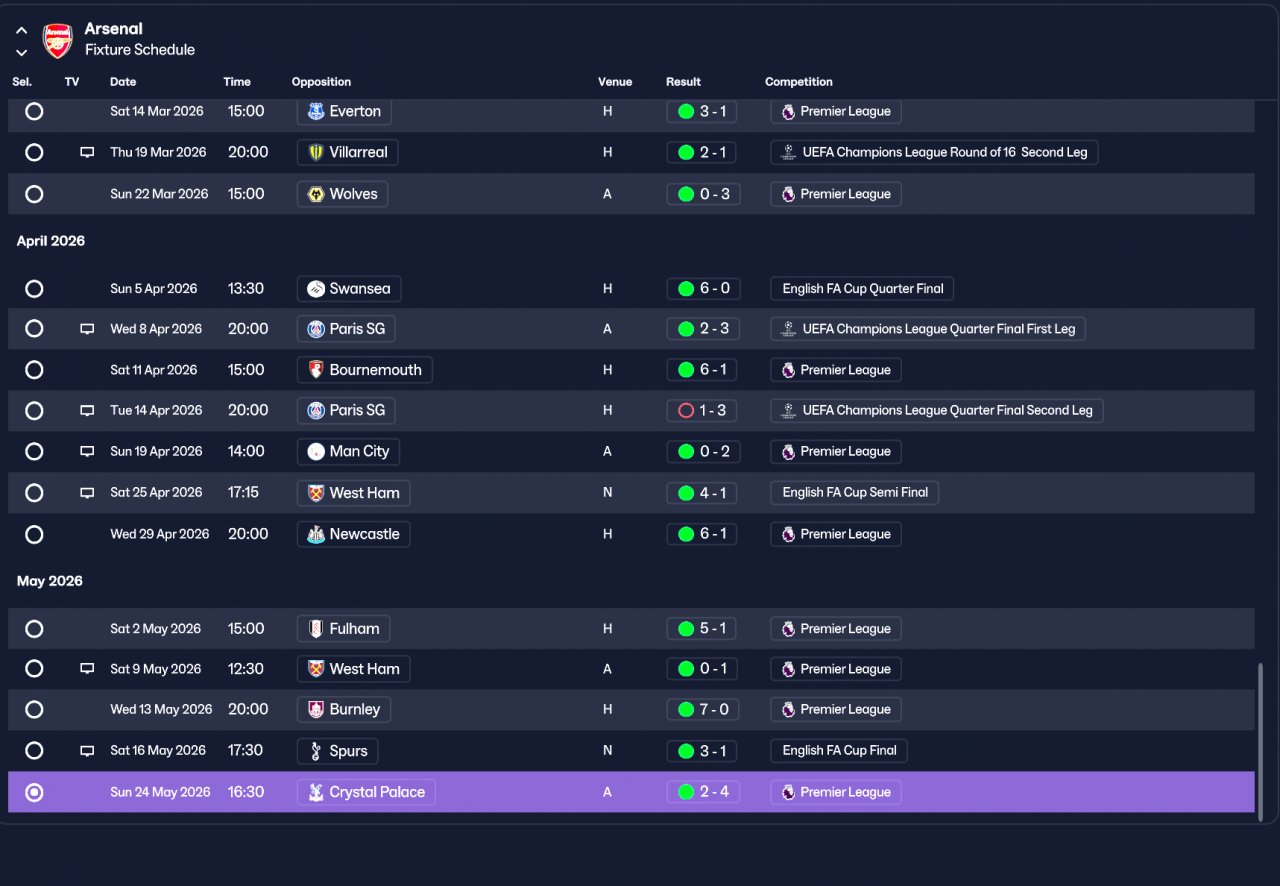
Task: Click TV icon on 25 Apr West Ham row
Action: [87, 493]
